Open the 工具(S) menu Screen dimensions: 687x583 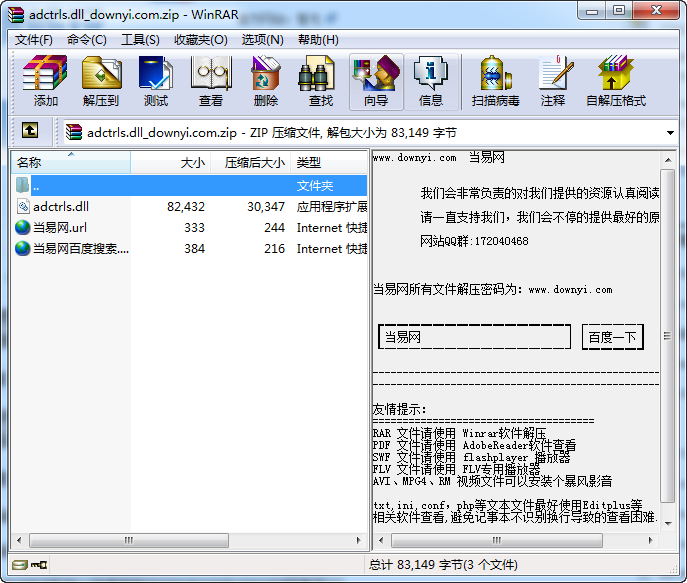coord(140,40)
